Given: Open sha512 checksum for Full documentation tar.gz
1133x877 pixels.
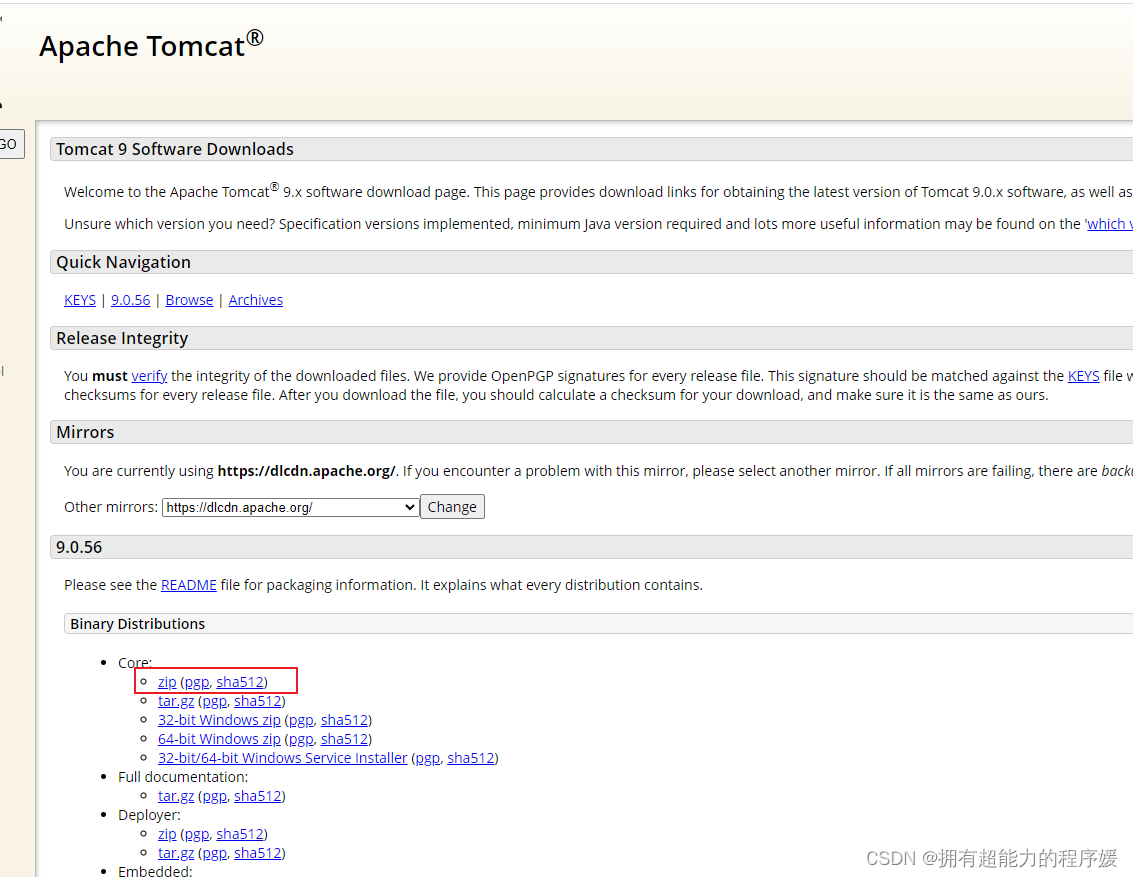Looking at the screenshot, I should pos(258,795).
